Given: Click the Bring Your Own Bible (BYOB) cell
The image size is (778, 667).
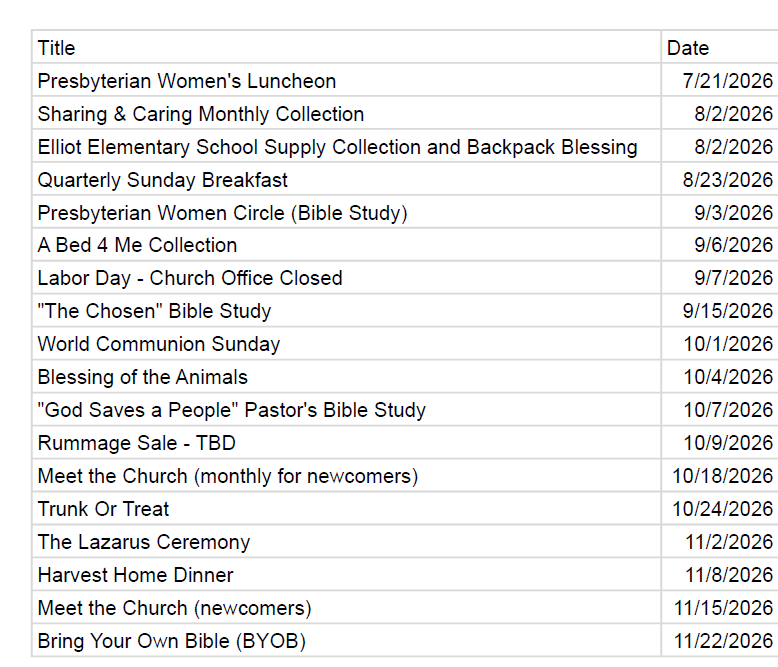Looking at the screenshot, I should click(x=346, y=640).
